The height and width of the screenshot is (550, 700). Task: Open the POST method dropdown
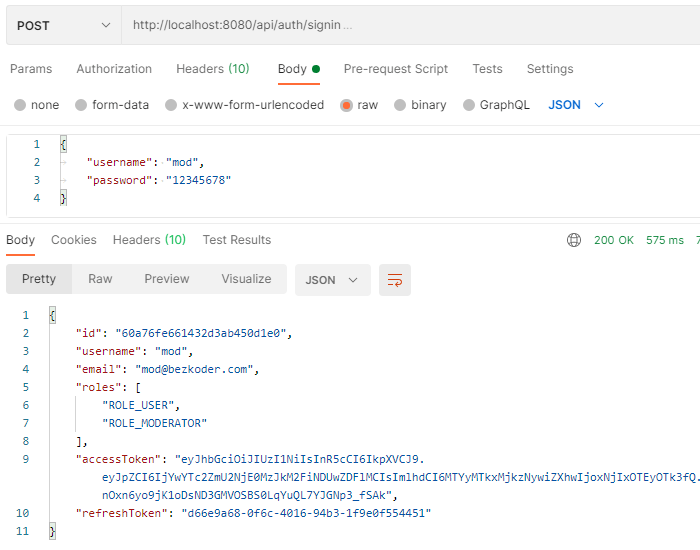pyautogui.click(x=63, y=25)
